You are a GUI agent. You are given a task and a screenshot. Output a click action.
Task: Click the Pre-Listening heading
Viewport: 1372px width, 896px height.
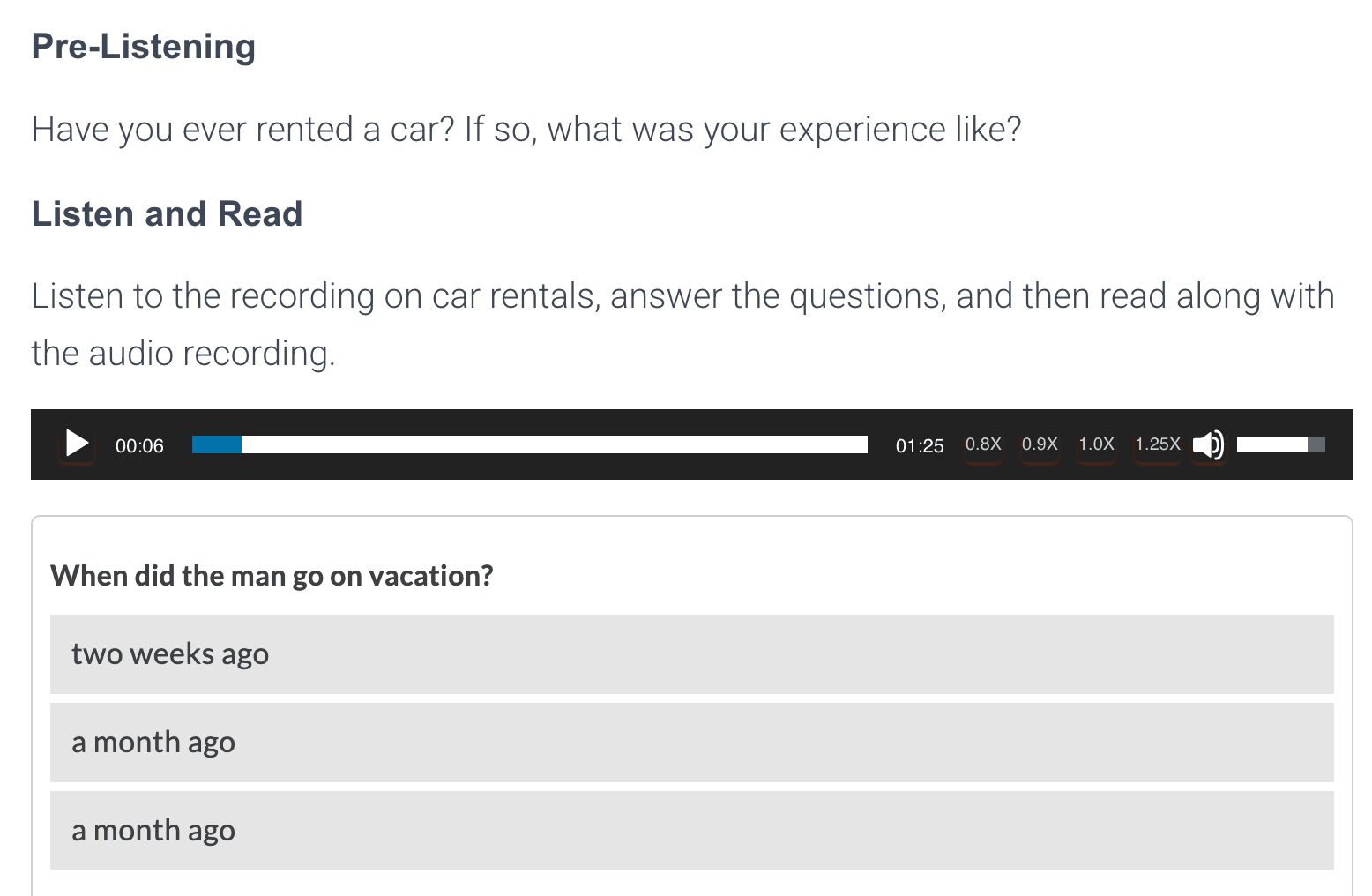tap(143, 47)
